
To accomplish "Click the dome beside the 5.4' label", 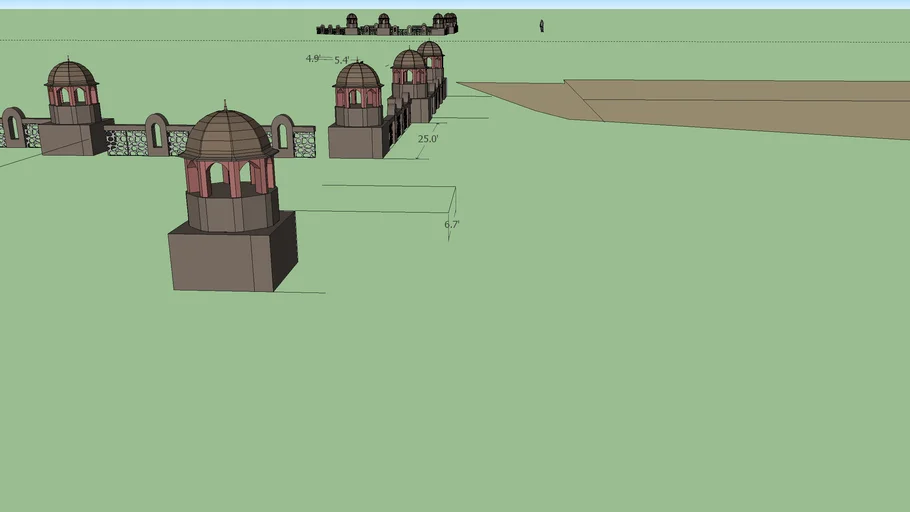I will click(358, 76).
